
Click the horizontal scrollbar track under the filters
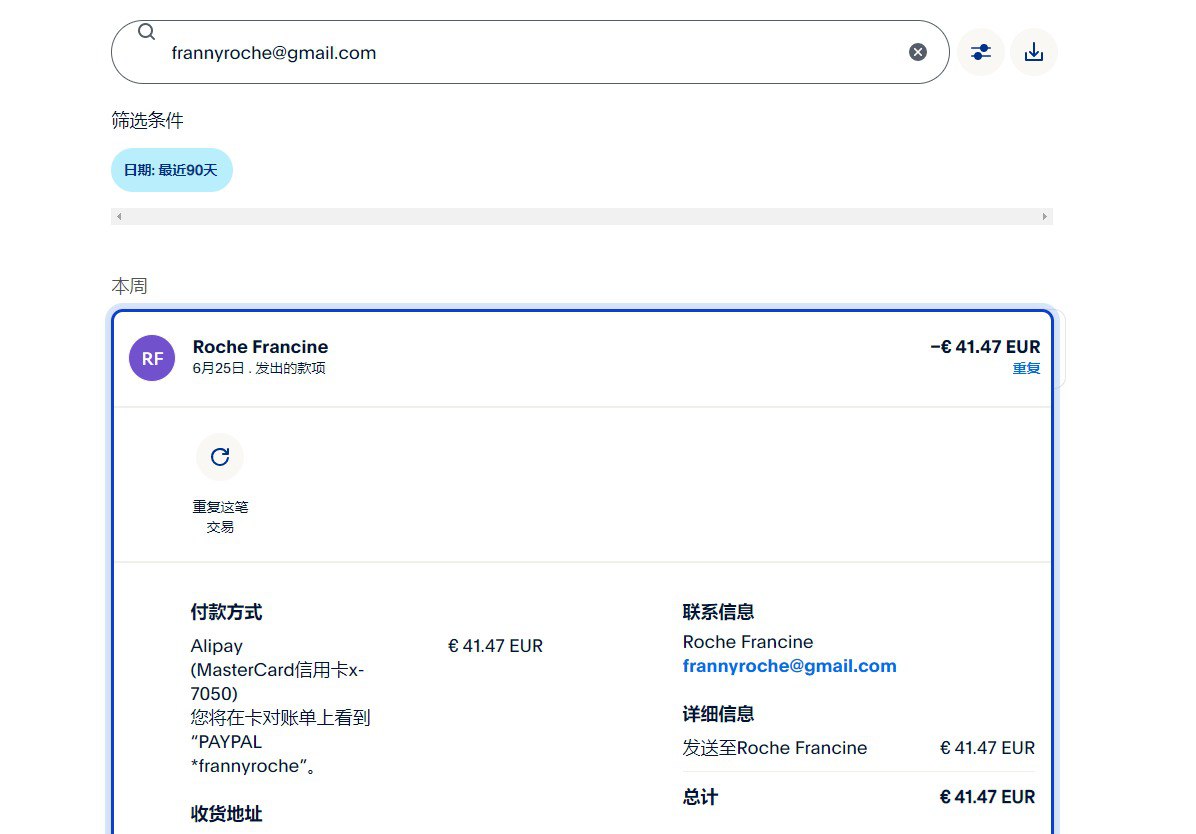[x=580, y=216]
